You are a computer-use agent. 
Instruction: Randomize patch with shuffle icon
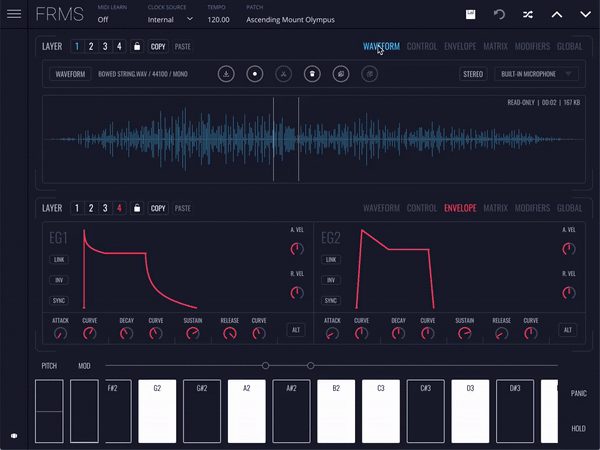pyautogui.click(x=528, y=14)
